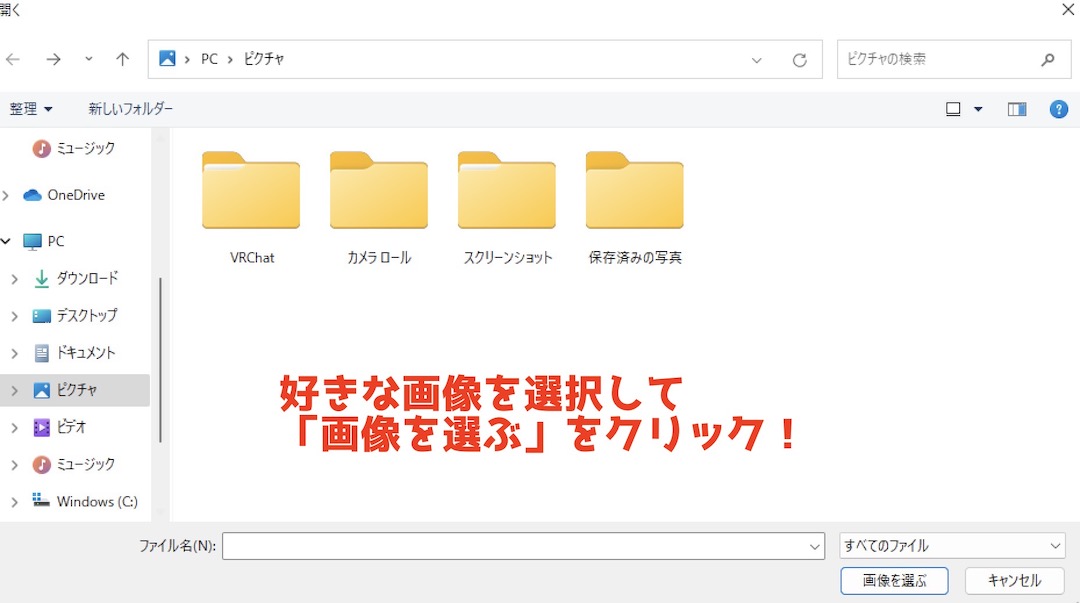Image resolution: width=1080 pixels, height=603 pixels.
Task: Expand recent locations with the chevron
Action: pos(88,59)
